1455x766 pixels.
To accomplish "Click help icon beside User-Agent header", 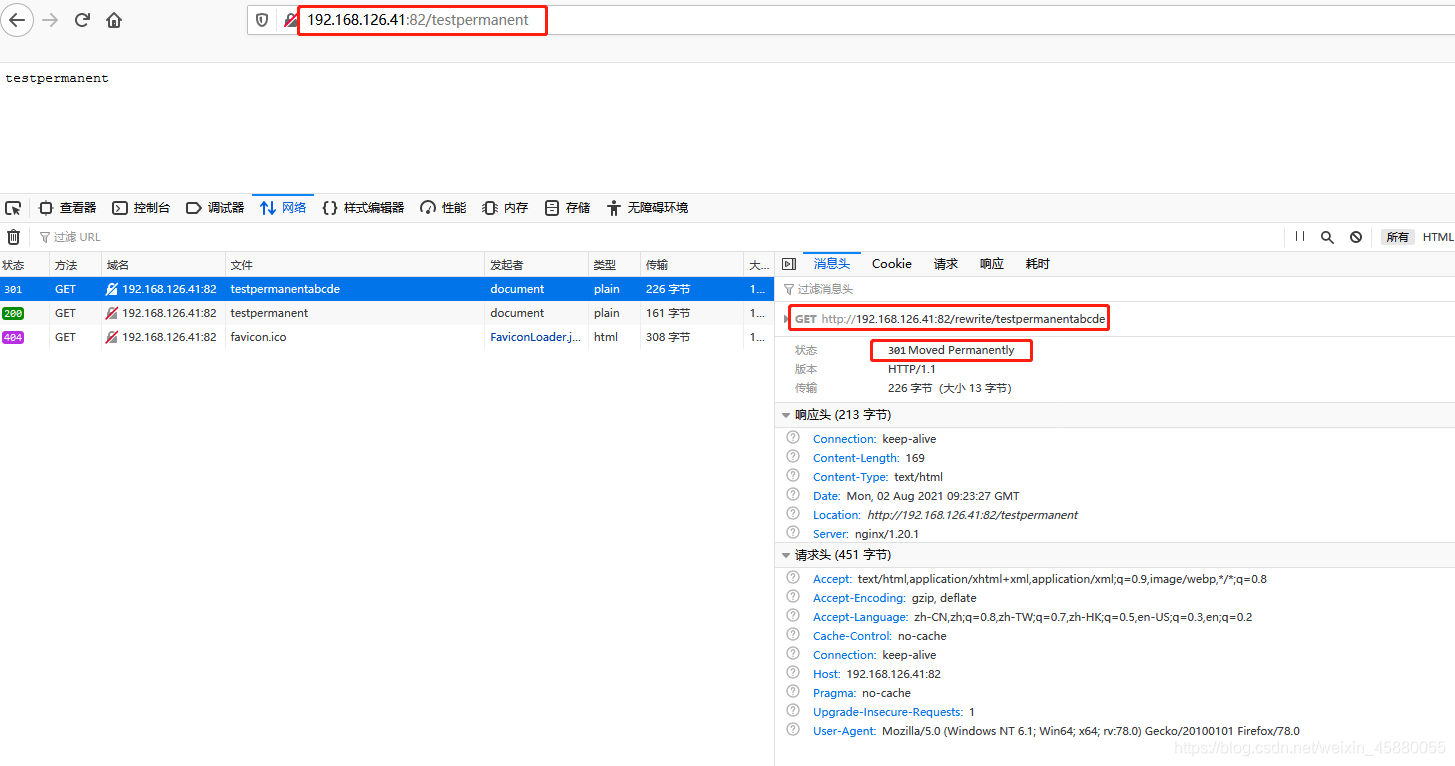I will click(x=793, y=730).
